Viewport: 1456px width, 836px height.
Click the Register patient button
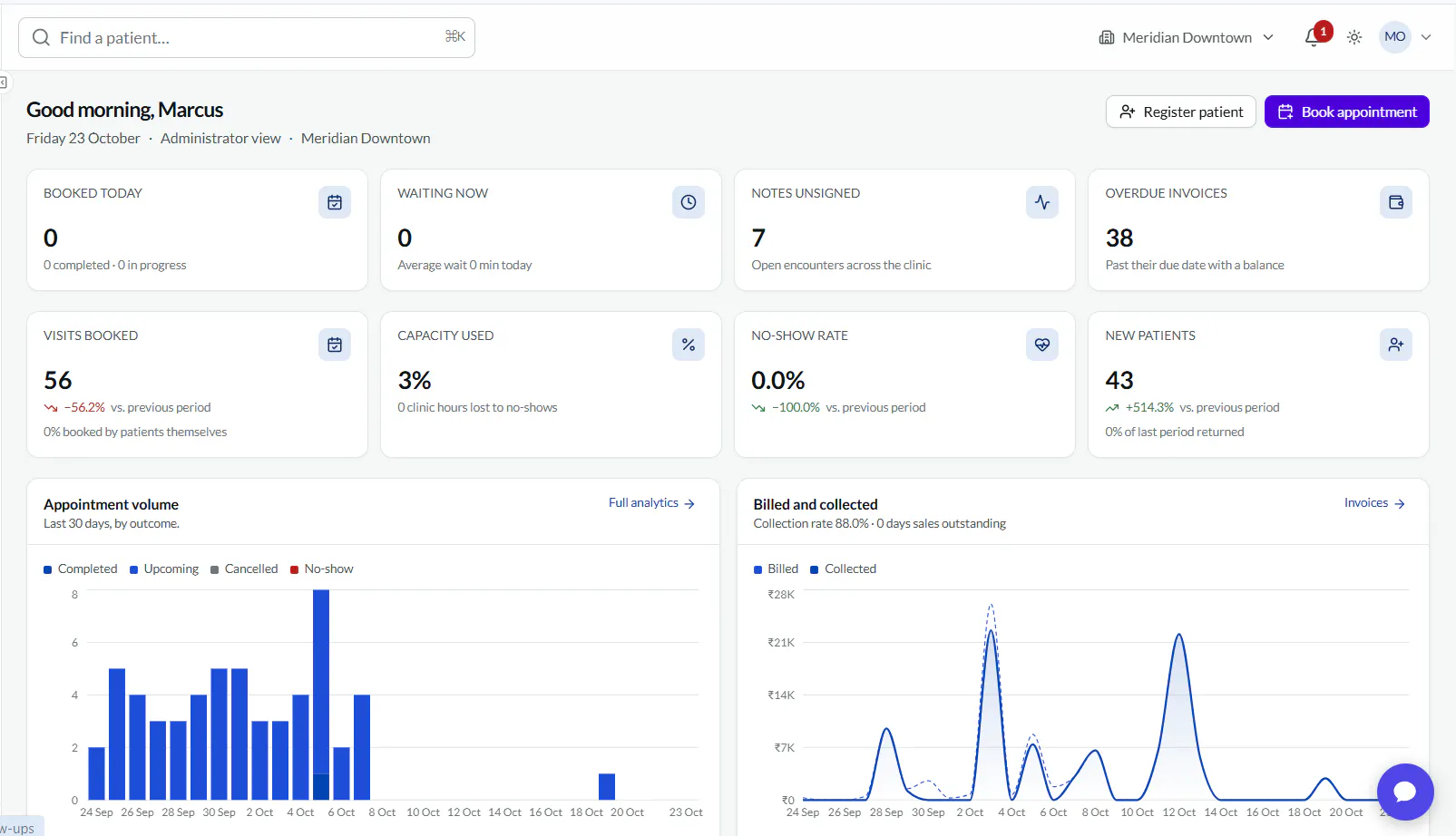pos(1181,112)
